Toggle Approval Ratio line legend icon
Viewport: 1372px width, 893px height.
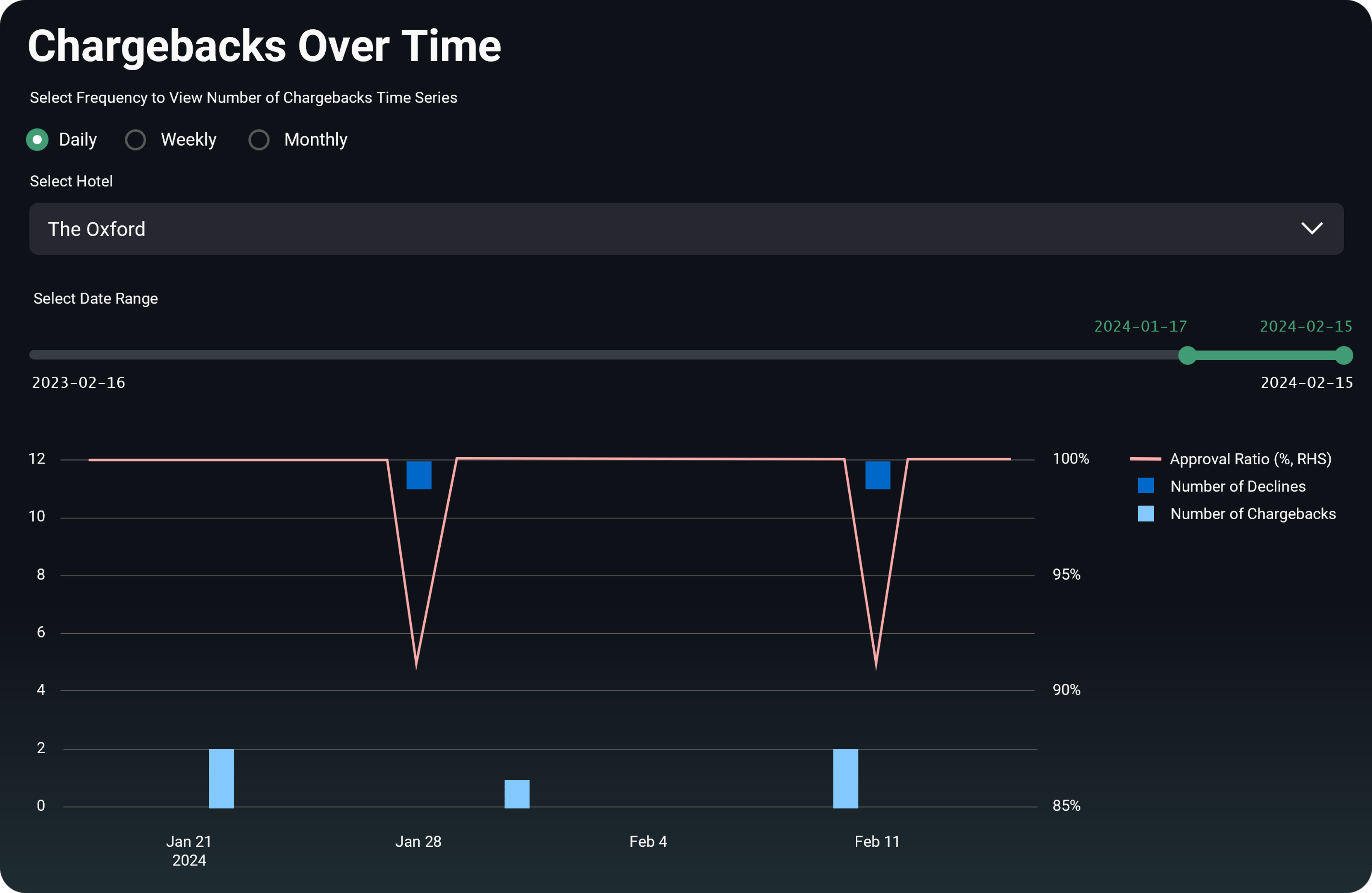click(1145, 459)
